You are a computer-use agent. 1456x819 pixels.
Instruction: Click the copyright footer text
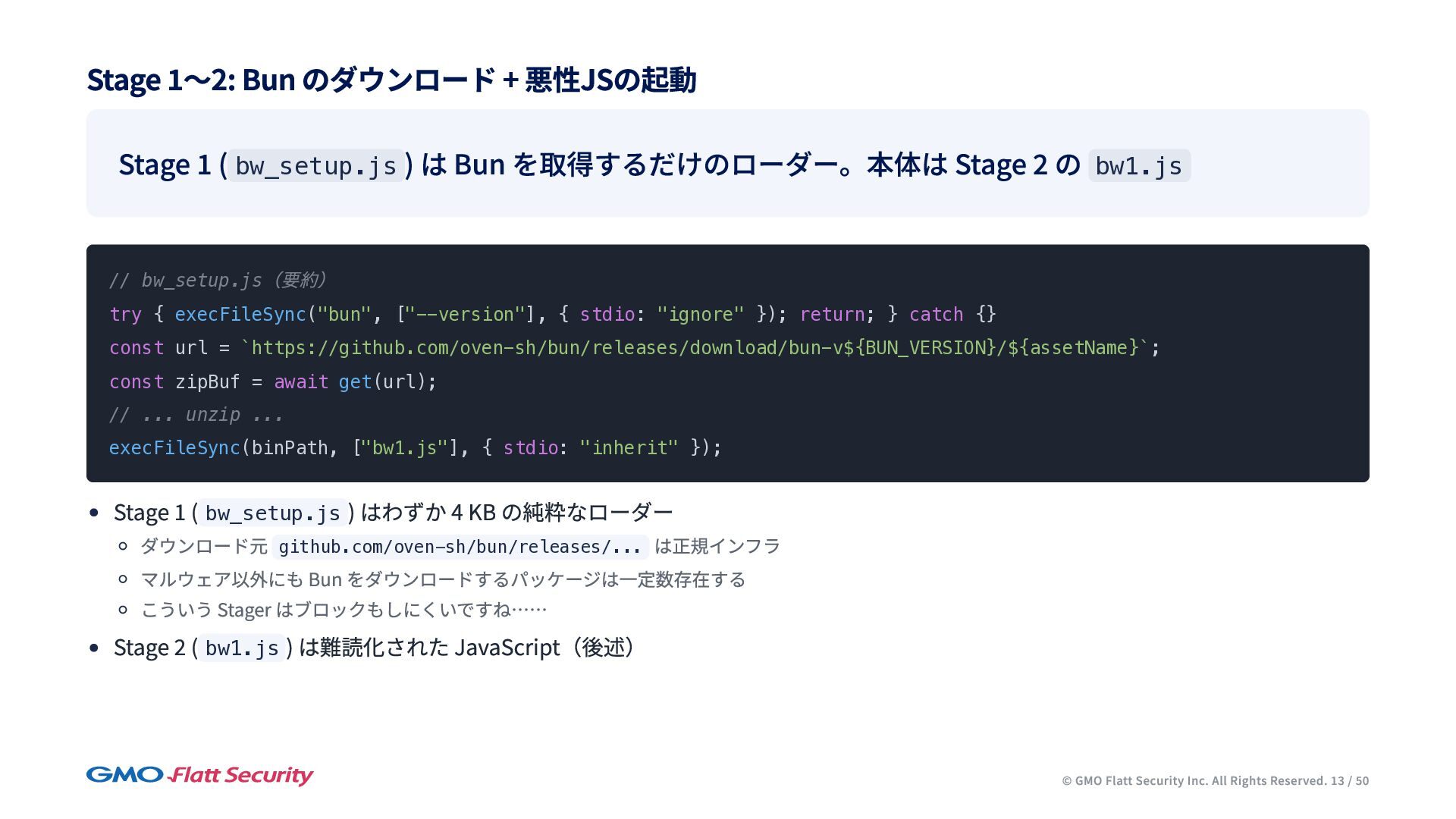[1194, 781]
